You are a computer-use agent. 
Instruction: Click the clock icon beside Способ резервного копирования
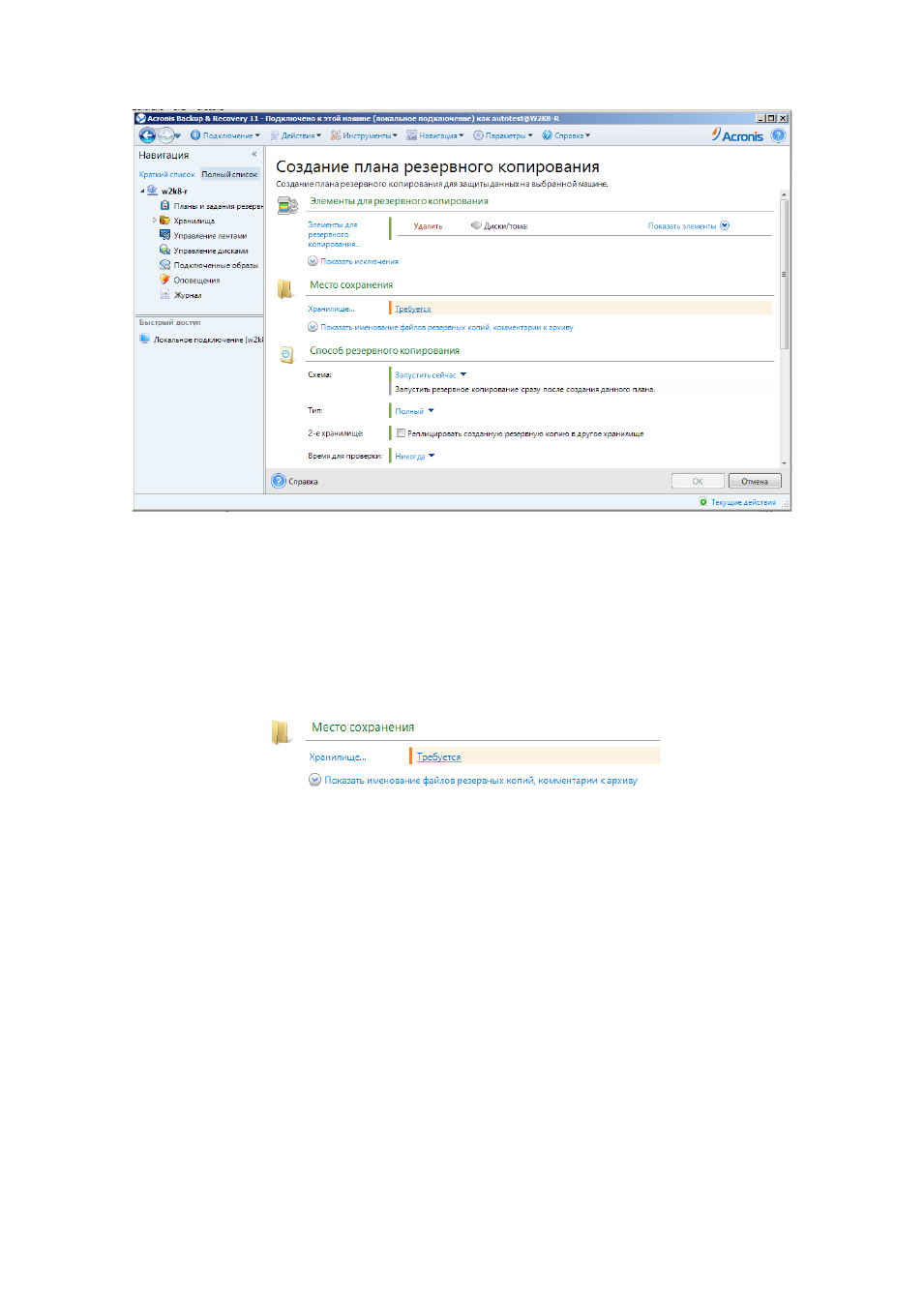click(x=286, y=355)
